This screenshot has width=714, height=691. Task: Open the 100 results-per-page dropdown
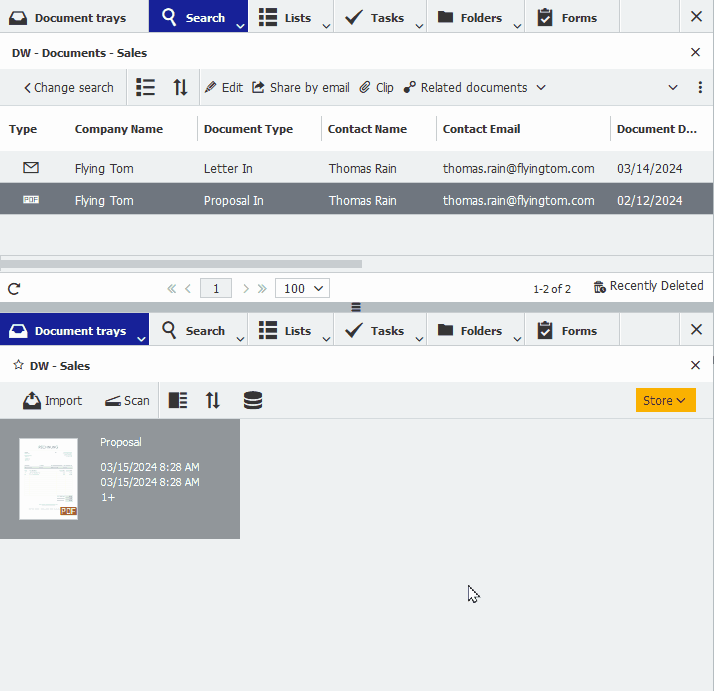click(302, 288)
